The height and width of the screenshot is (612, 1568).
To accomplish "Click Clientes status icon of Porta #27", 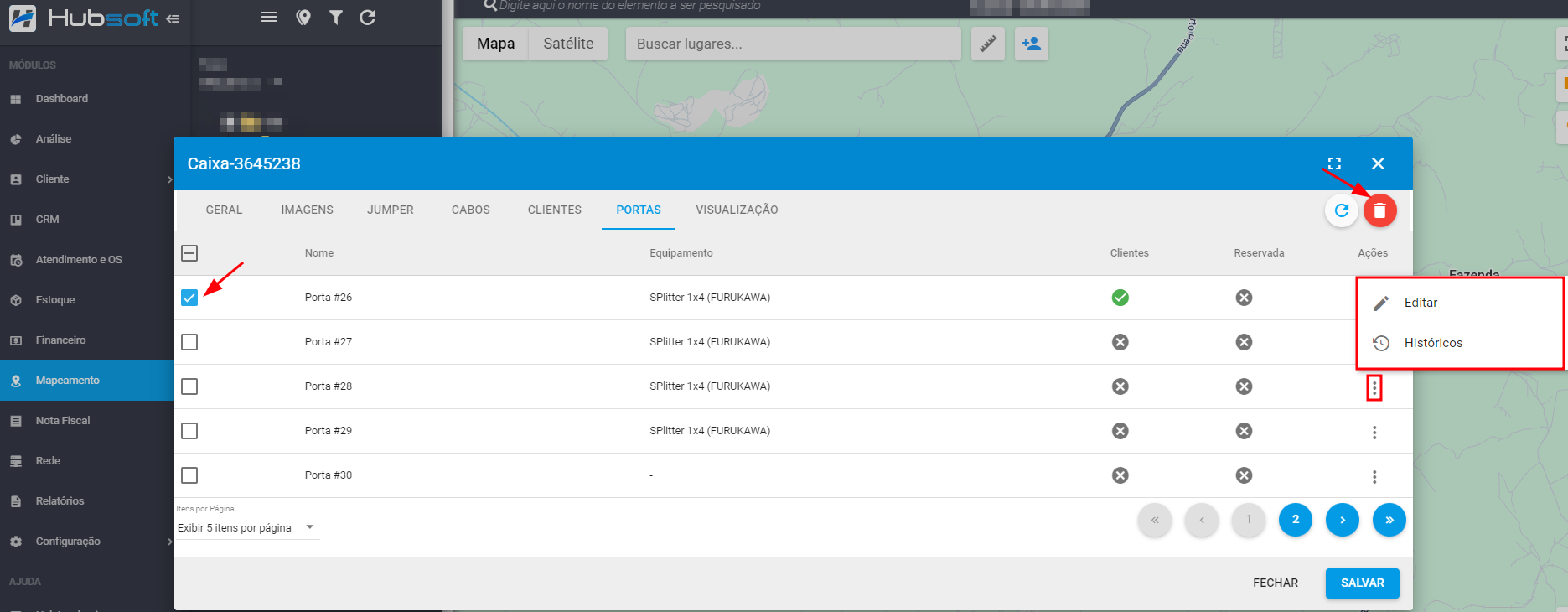I will coord(1120,342).
